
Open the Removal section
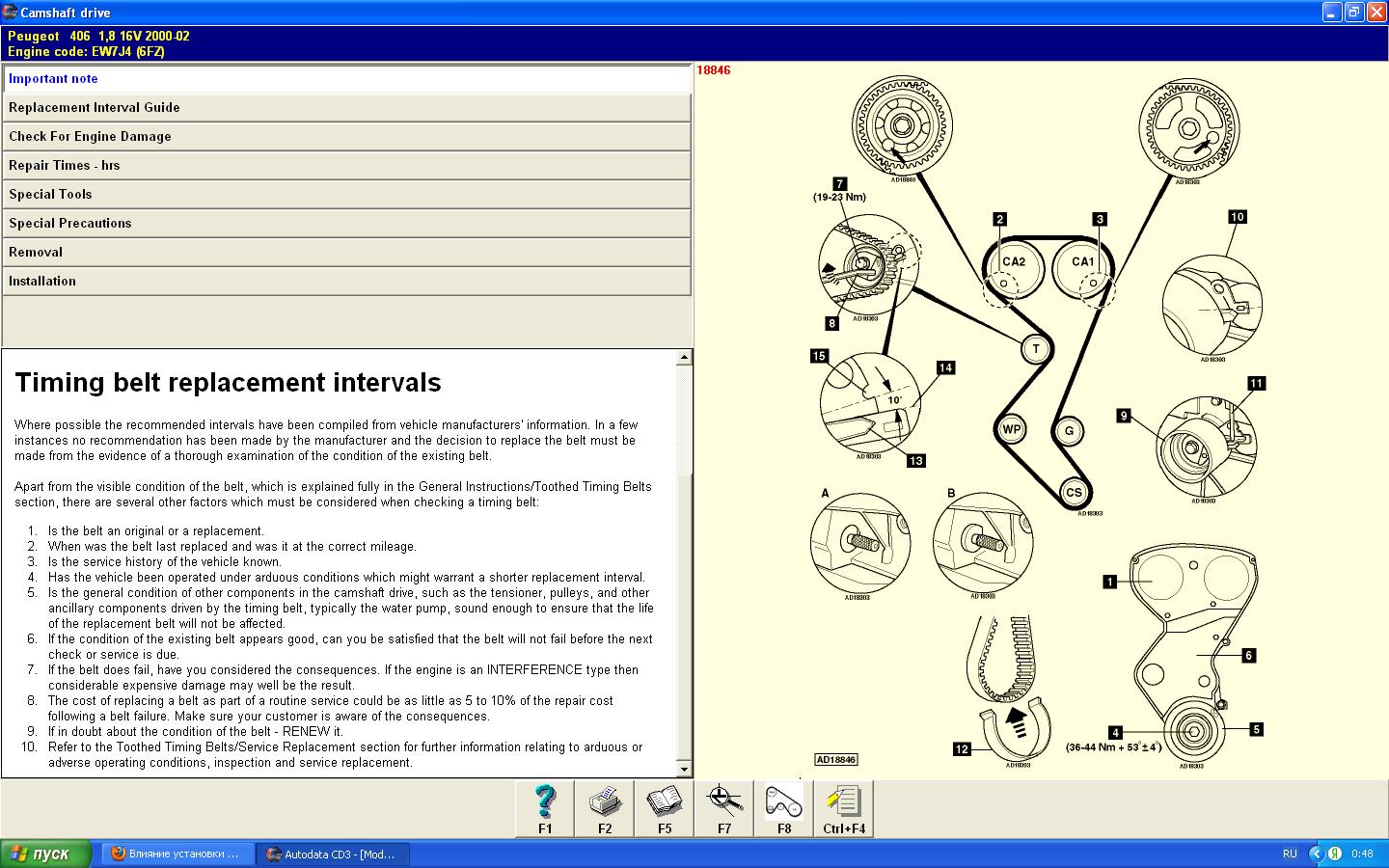click(x=346, y=253)
